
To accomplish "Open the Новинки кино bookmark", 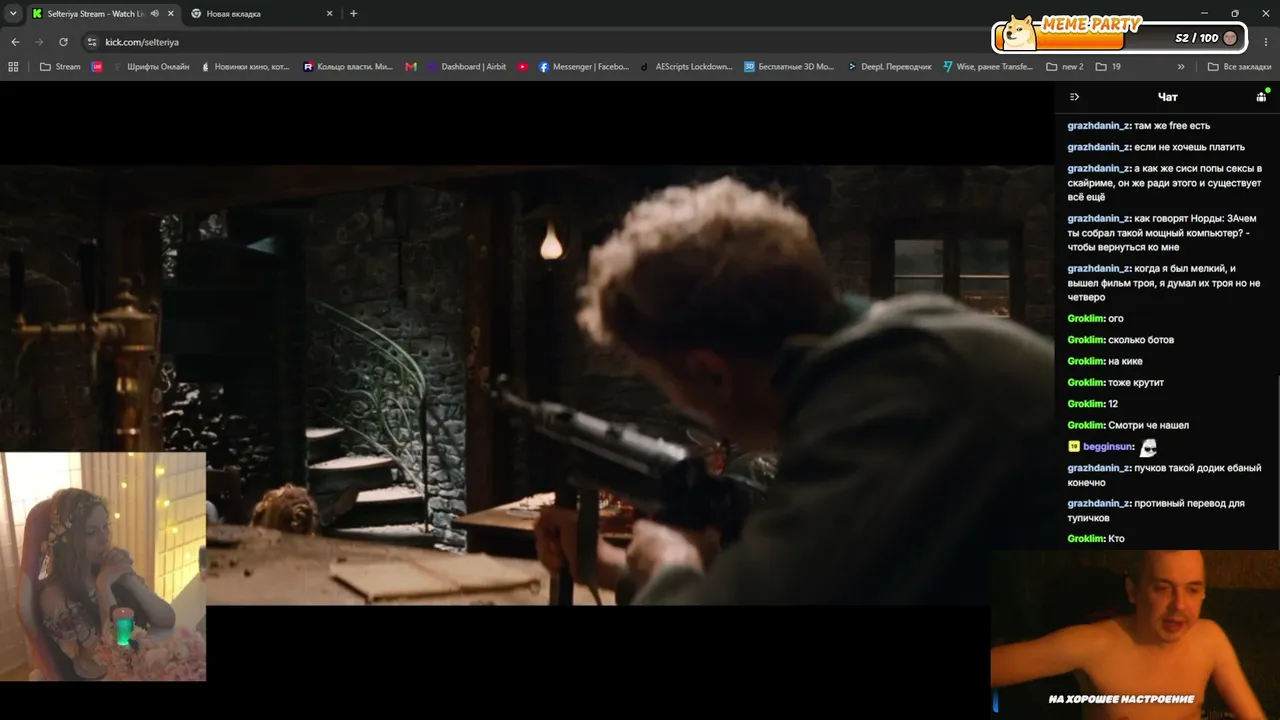I will [245, 67].
